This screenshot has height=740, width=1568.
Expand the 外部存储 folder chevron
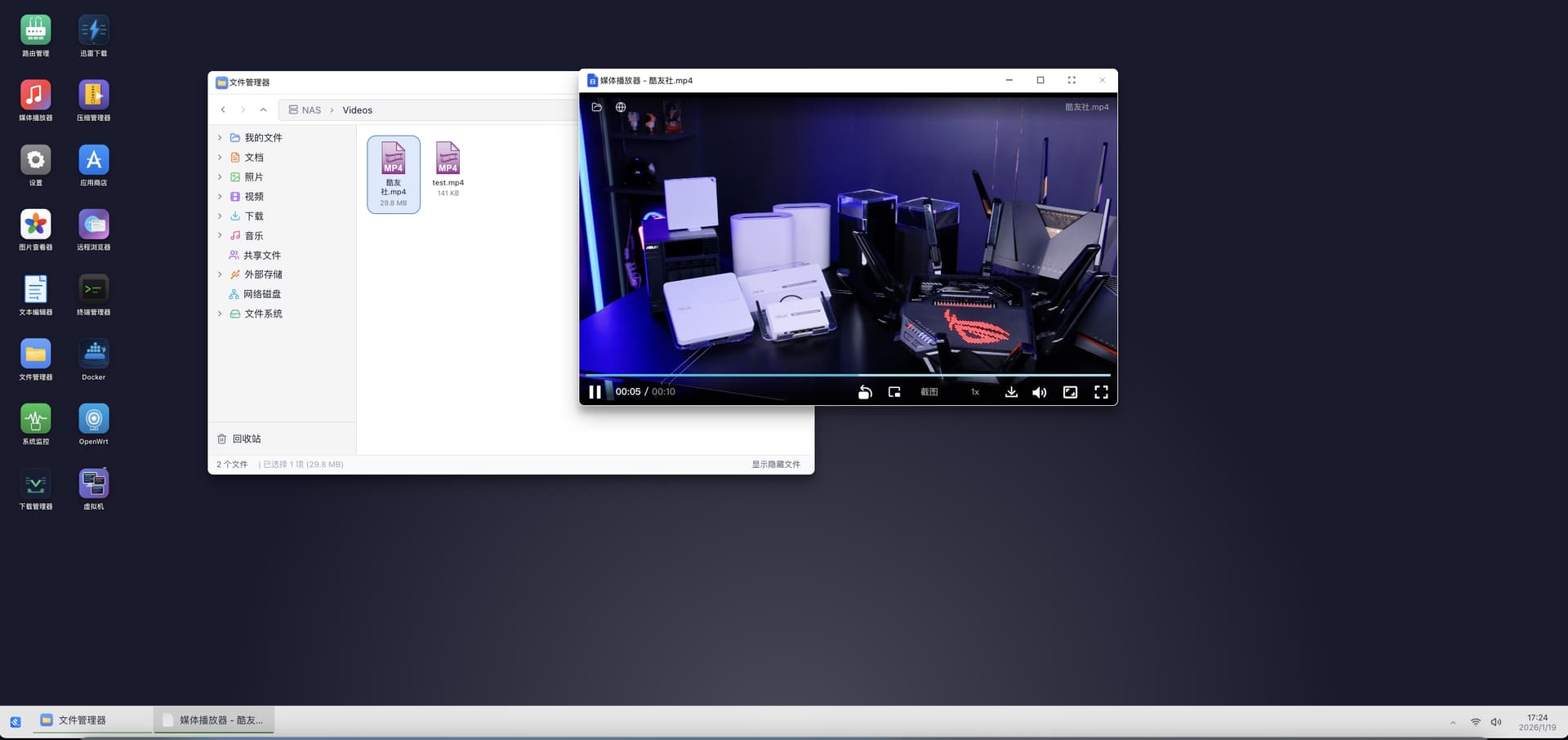[220, 274]
